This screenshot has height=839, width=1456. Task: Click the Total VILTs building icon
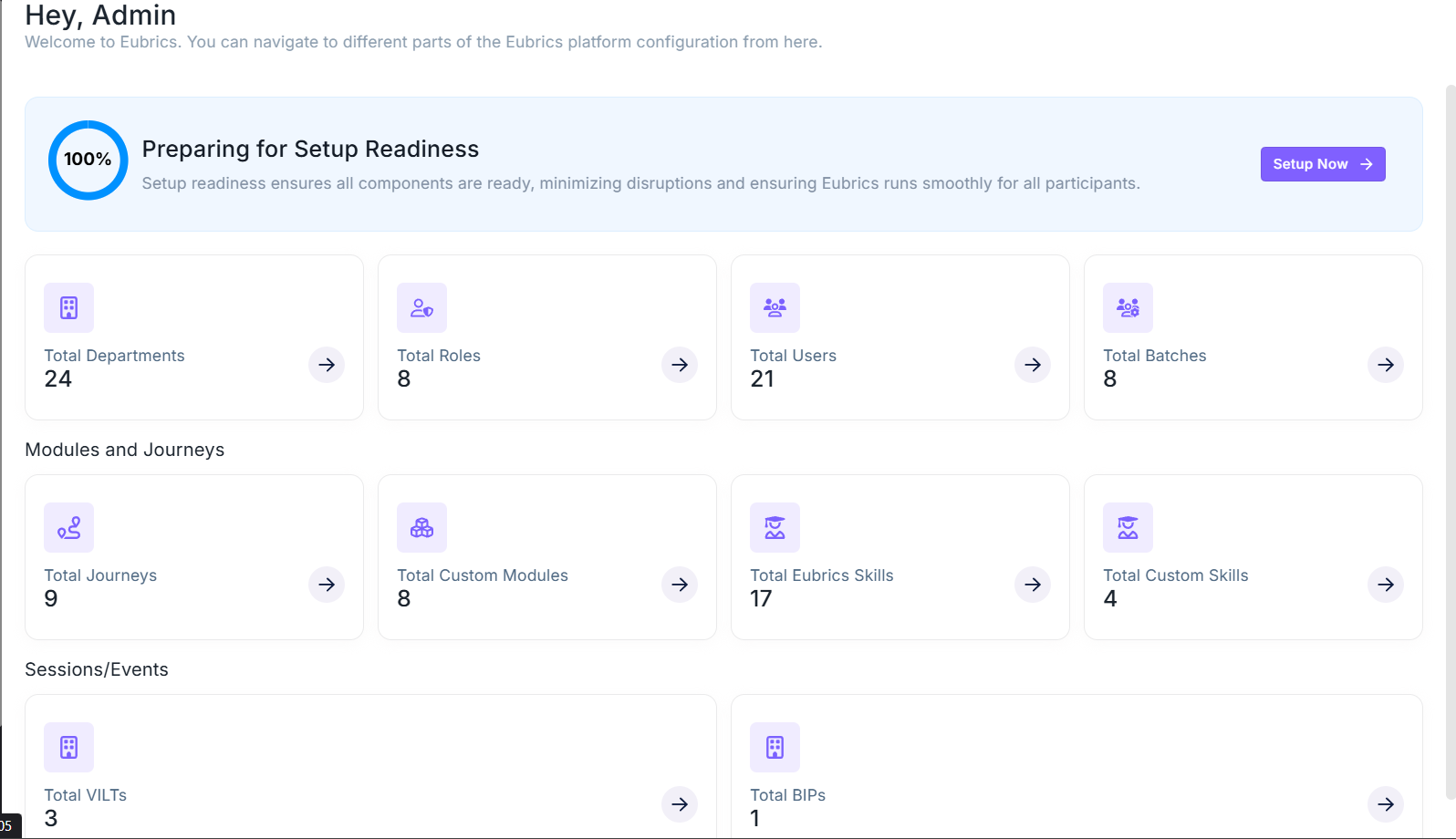[68, 748]
